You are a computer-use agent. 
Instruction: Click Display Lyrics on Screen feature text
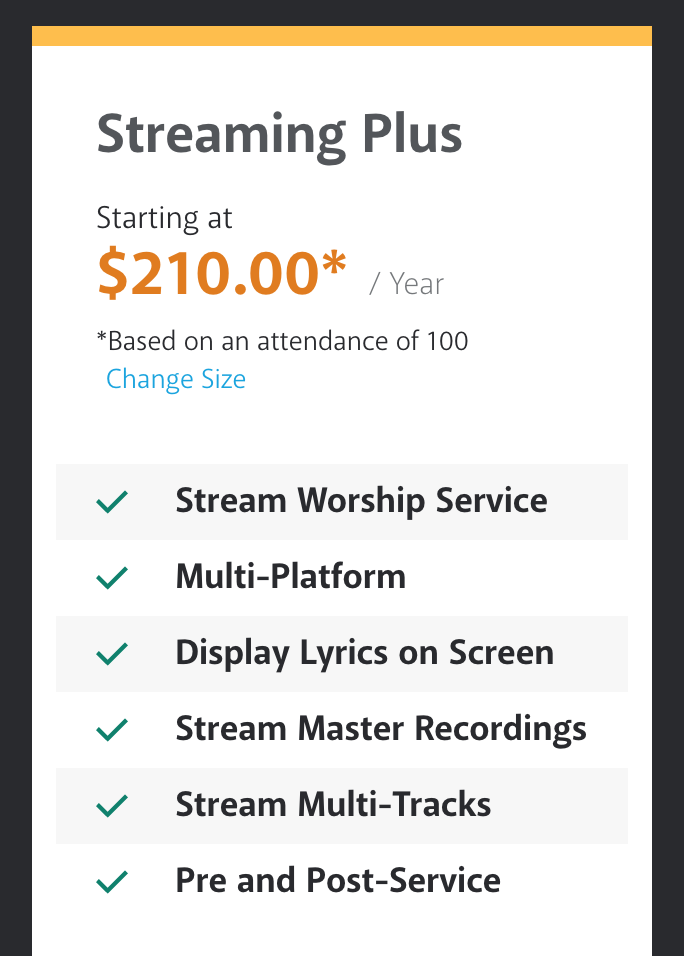point(365,654)
